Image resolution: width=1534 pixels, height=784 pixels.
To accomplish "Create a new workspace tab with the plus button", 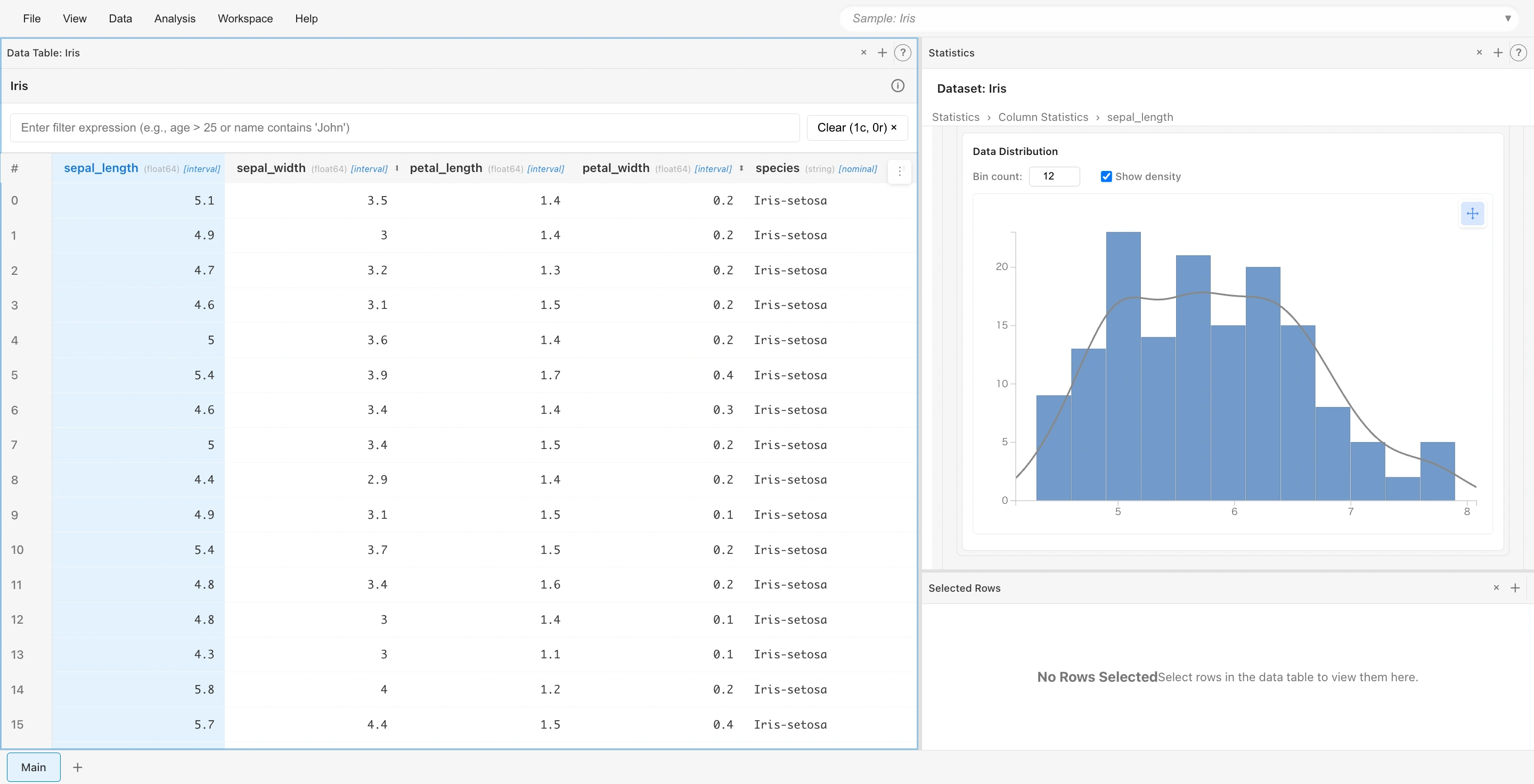I will click(x=77, y=767).
